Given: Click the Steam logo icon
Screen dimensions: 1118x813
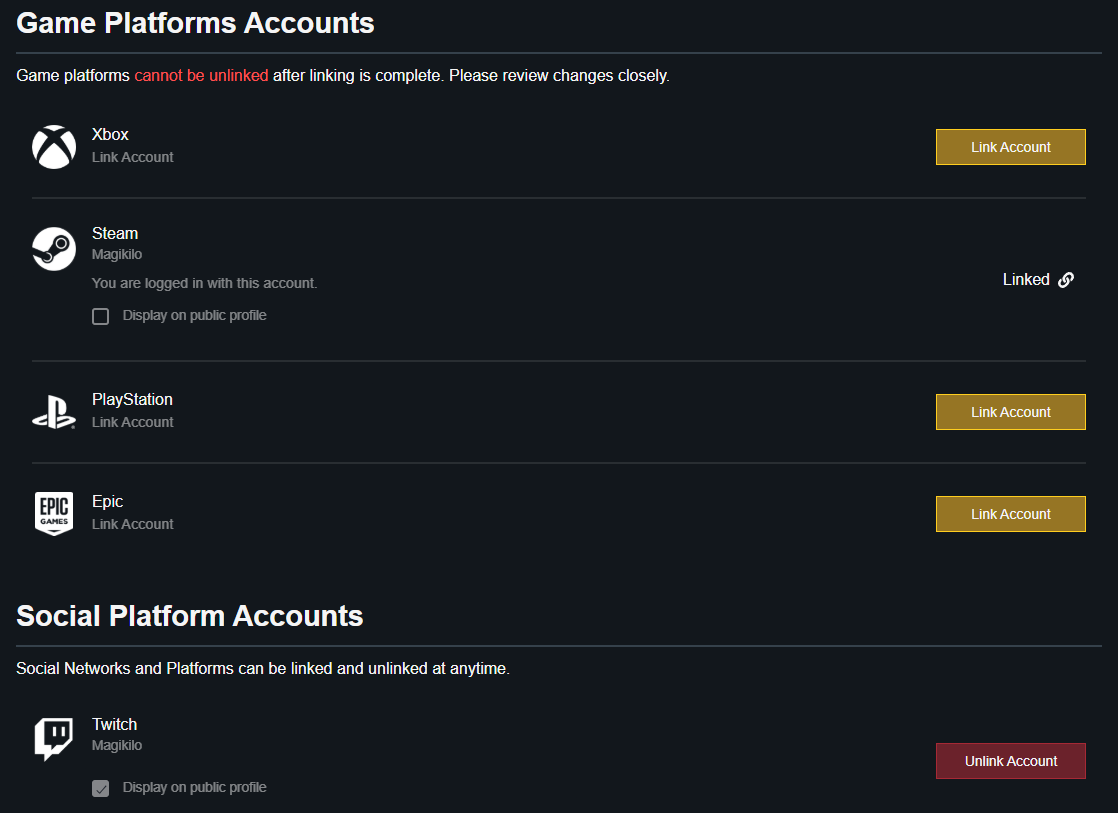Looking at the screenshot, I should click(x=54, y=248).
